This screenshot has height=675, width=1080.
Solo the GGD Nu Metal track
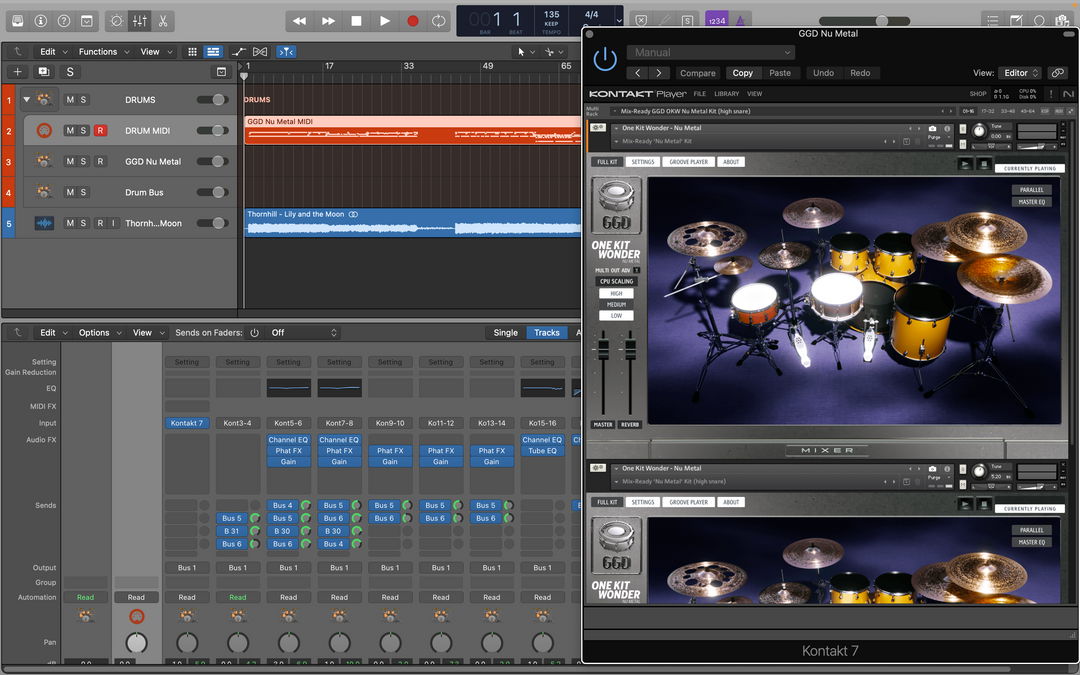pyautogui.click(x=85, y=161)
